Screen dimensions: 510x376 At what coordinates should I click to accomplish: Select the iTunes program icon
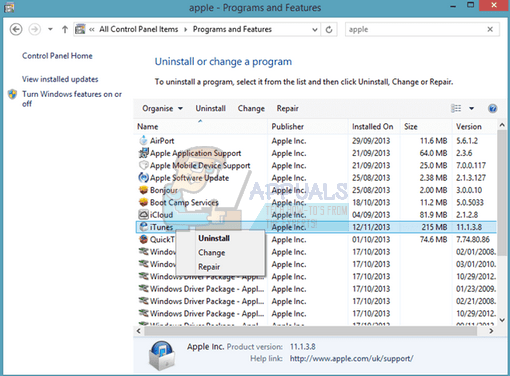click(143, 227)
